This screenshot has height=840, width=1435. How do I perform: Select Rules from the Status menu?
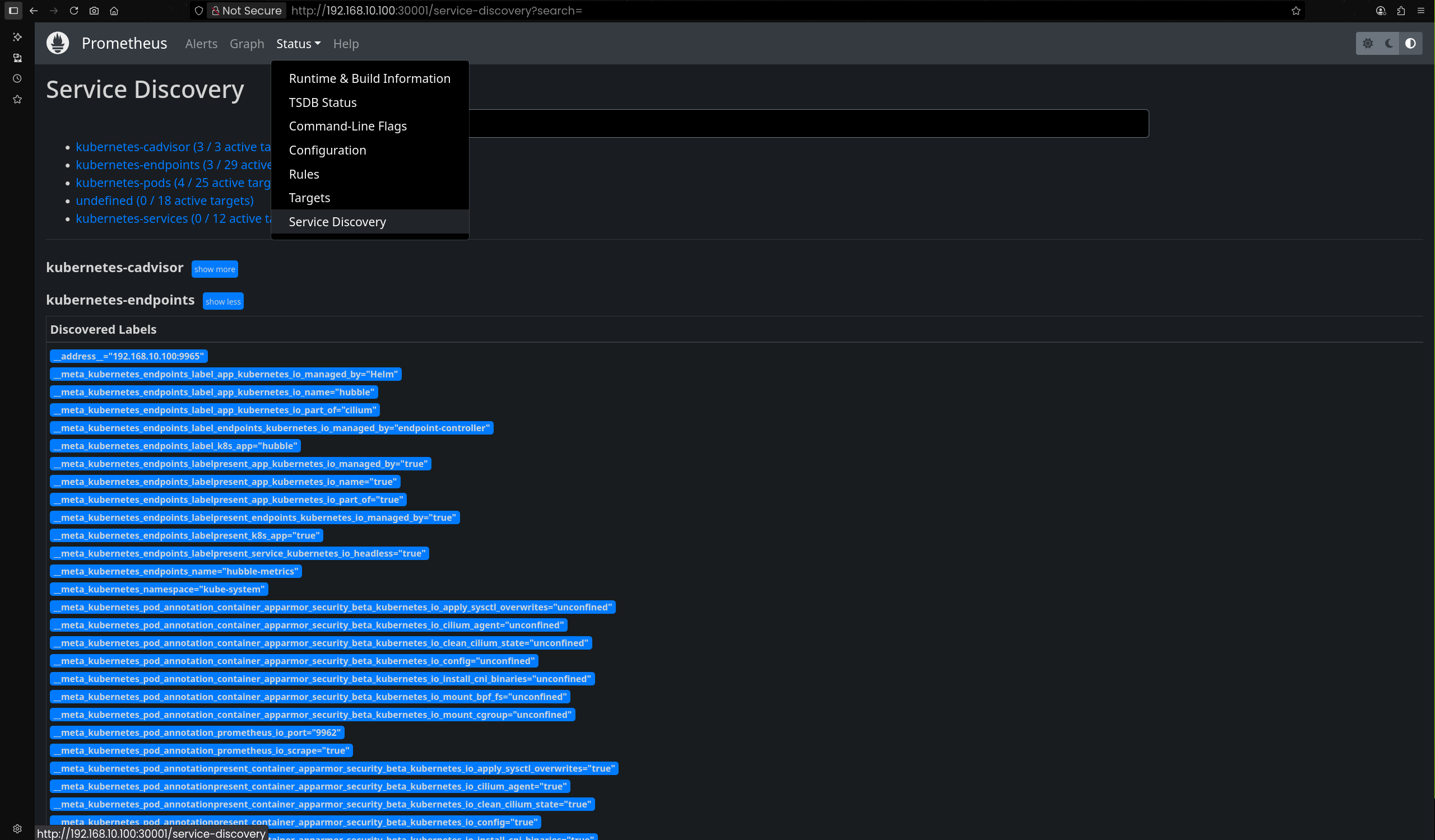(370, 174)
